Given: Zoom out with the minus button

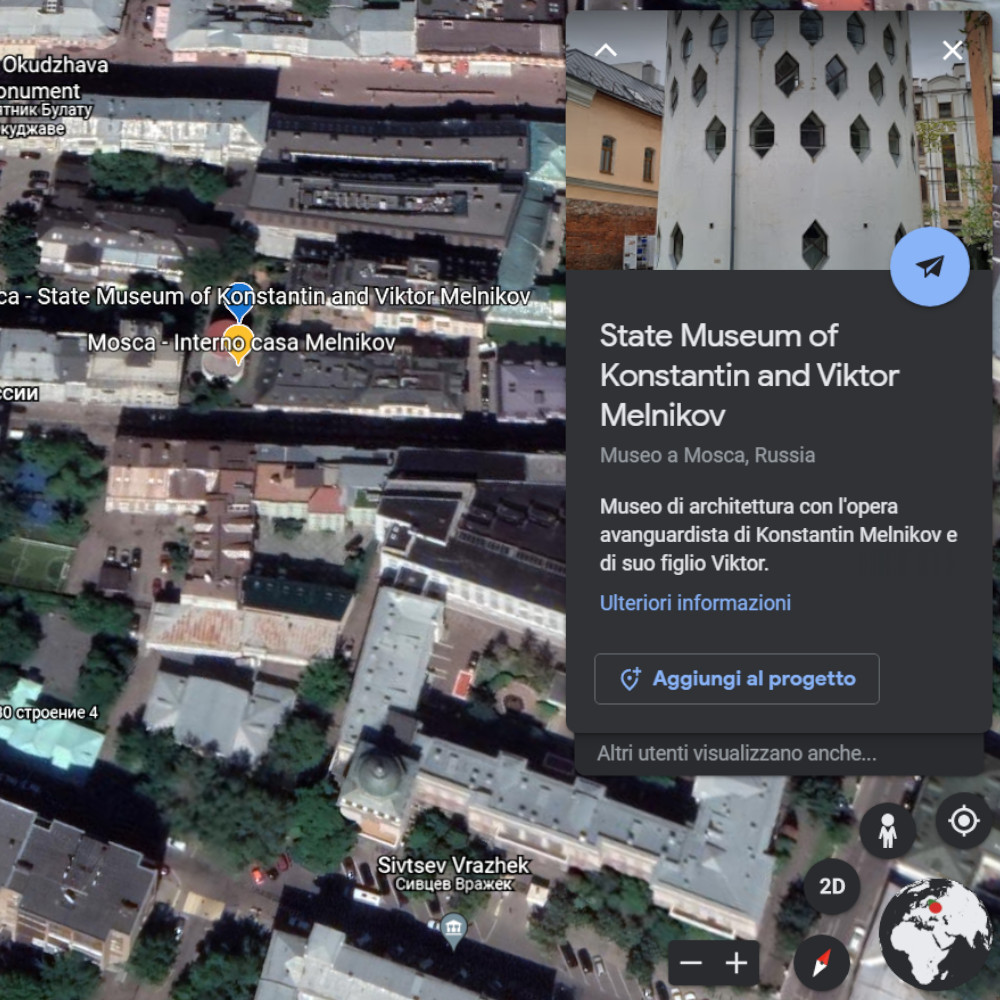Looking at the screenshot, I should (691, 962).
